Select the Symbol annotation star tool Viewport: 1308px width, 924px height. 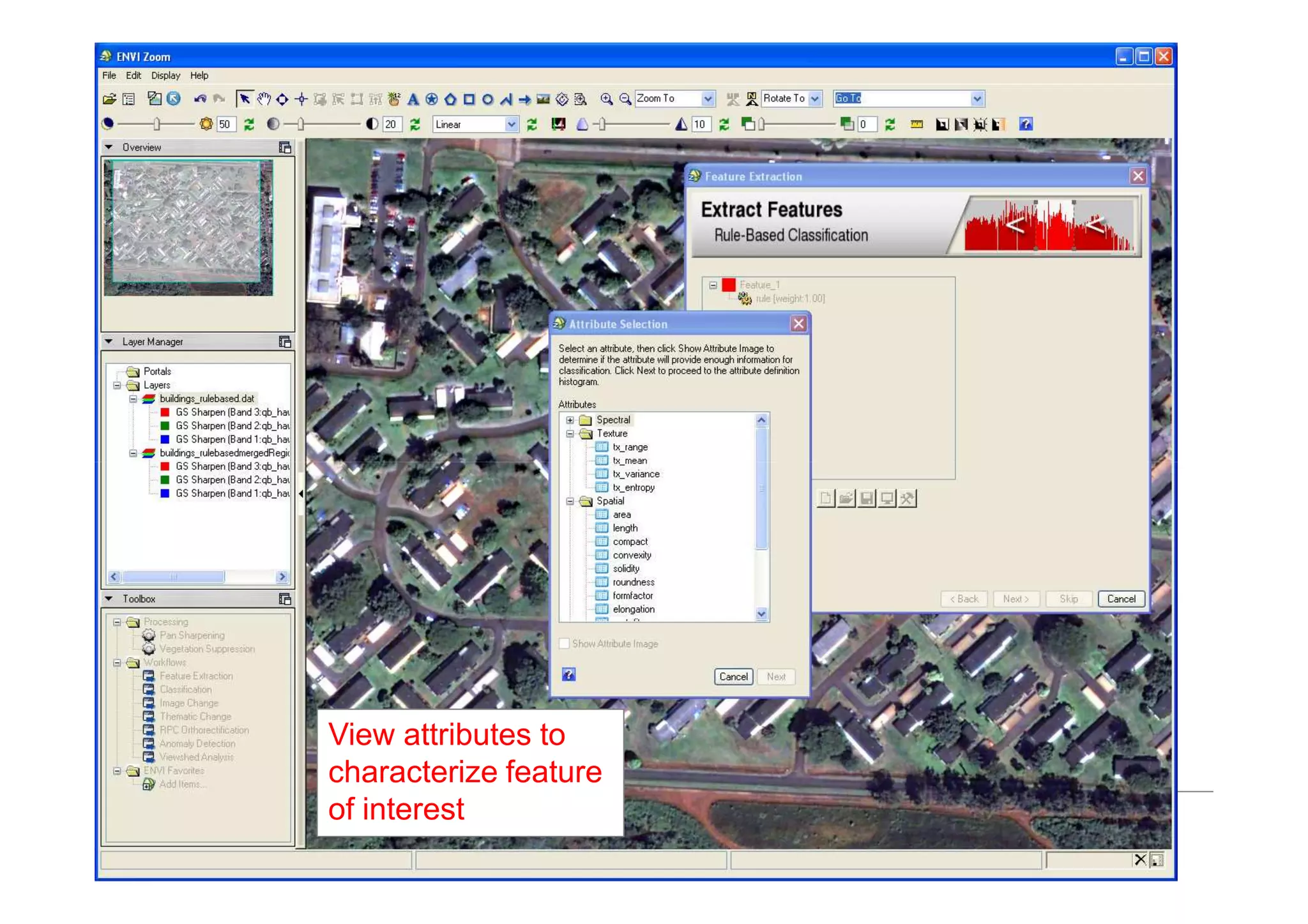pyautogui.click(x=432, y=99)
